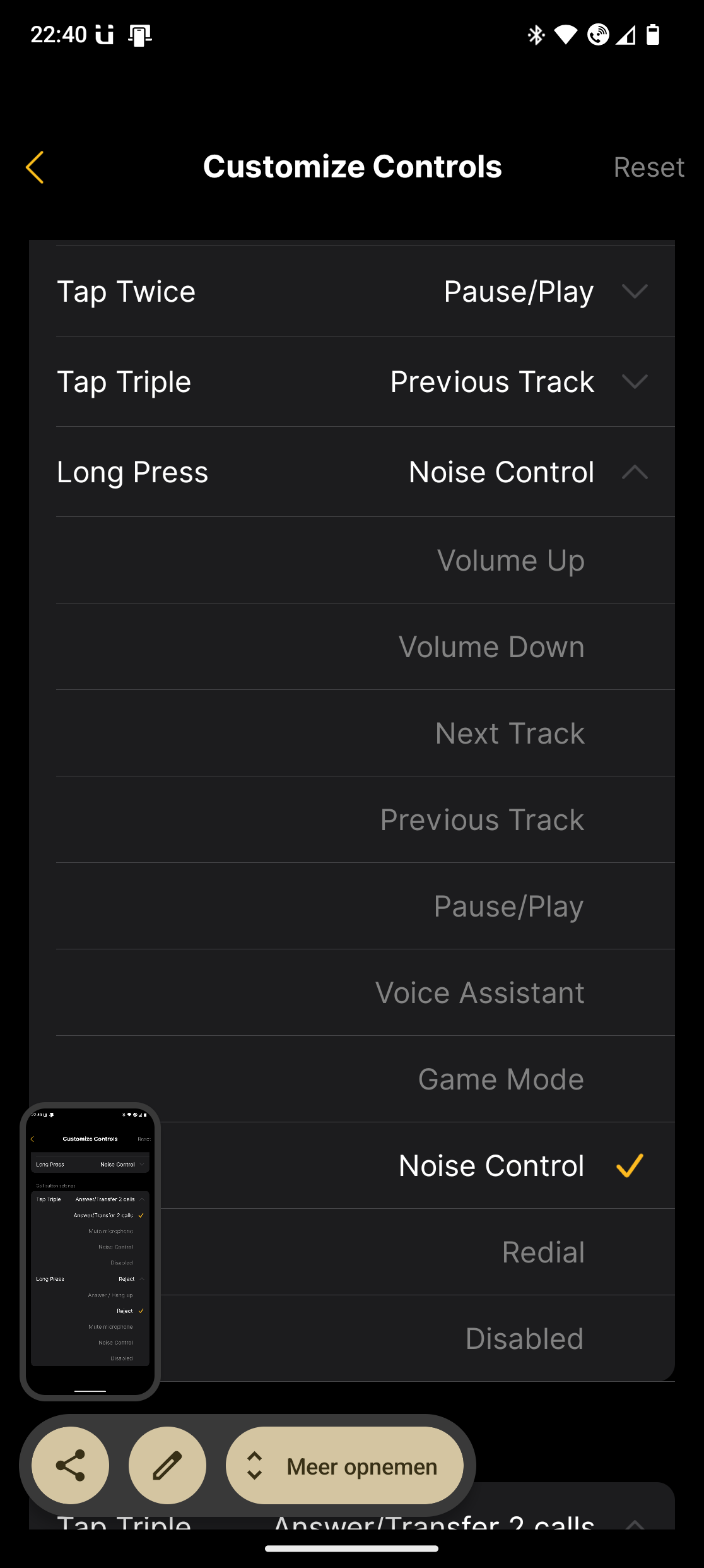The height and width of the screenshot is (1568, 704).
Task: Collapse the Long Press options chevron
Action: pyautogui.click(x=635, y=472)
